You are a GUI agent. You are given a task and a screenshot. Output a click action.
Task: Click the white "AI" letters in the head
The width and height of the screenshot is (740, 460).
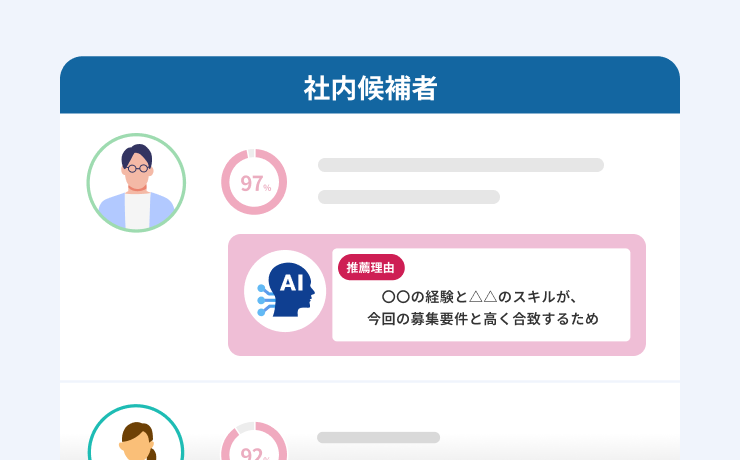(x=291, y=284)
